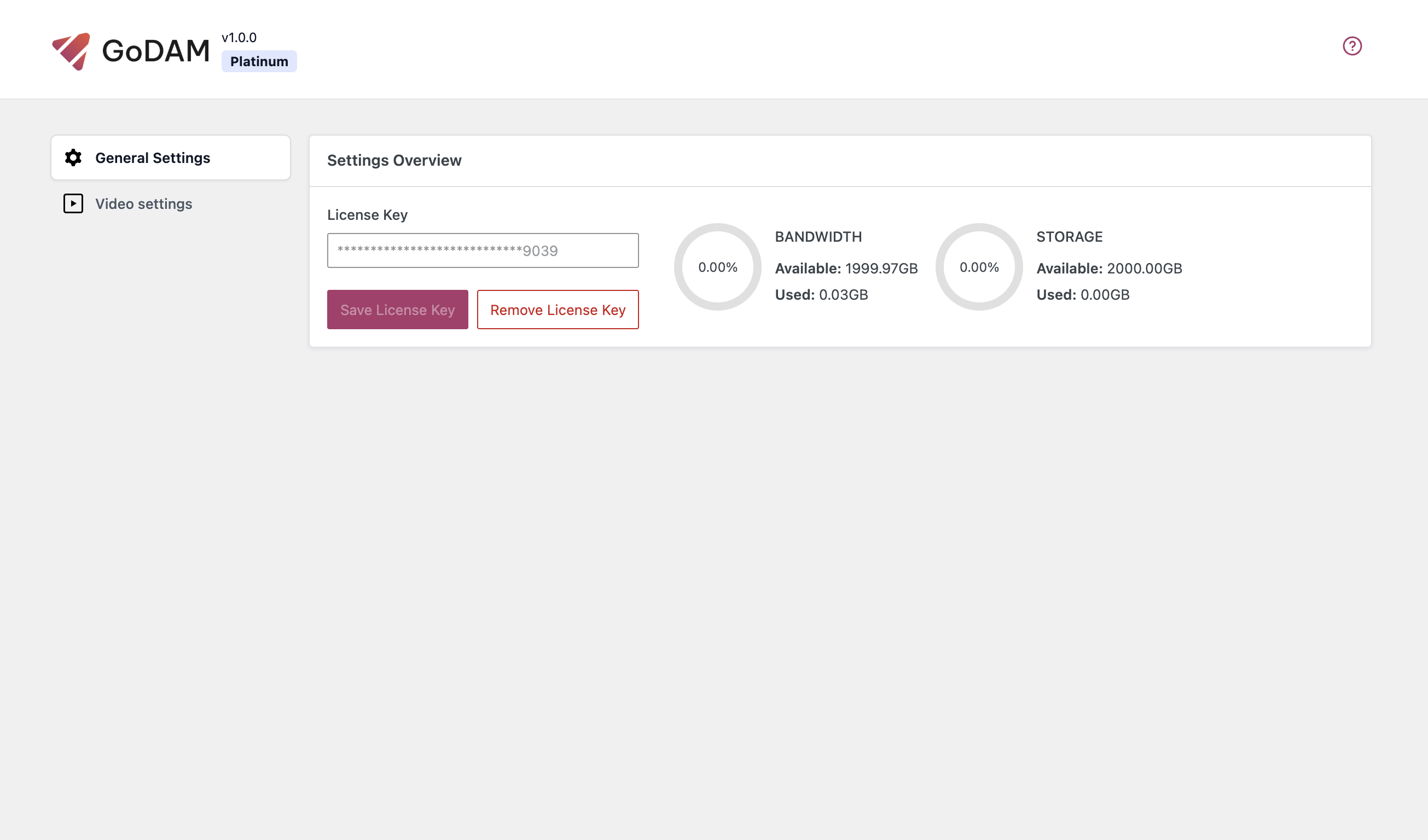This screenshot has height=840, width=1428.
Task: Click the Storage Used value
Action: pos(1082,294)
